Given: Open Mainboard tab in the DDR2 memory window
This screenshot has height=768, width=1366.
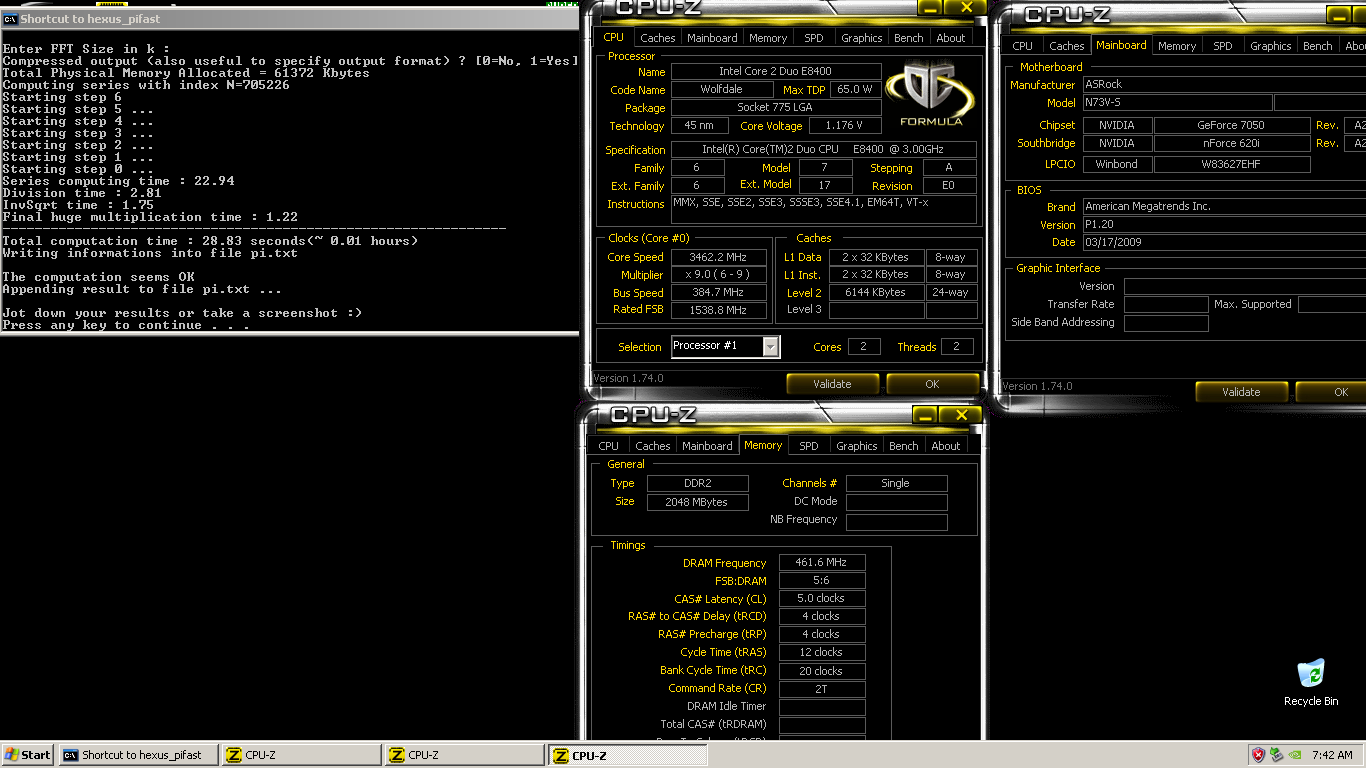Looking at the screenshot, I should tap(707, 446).
